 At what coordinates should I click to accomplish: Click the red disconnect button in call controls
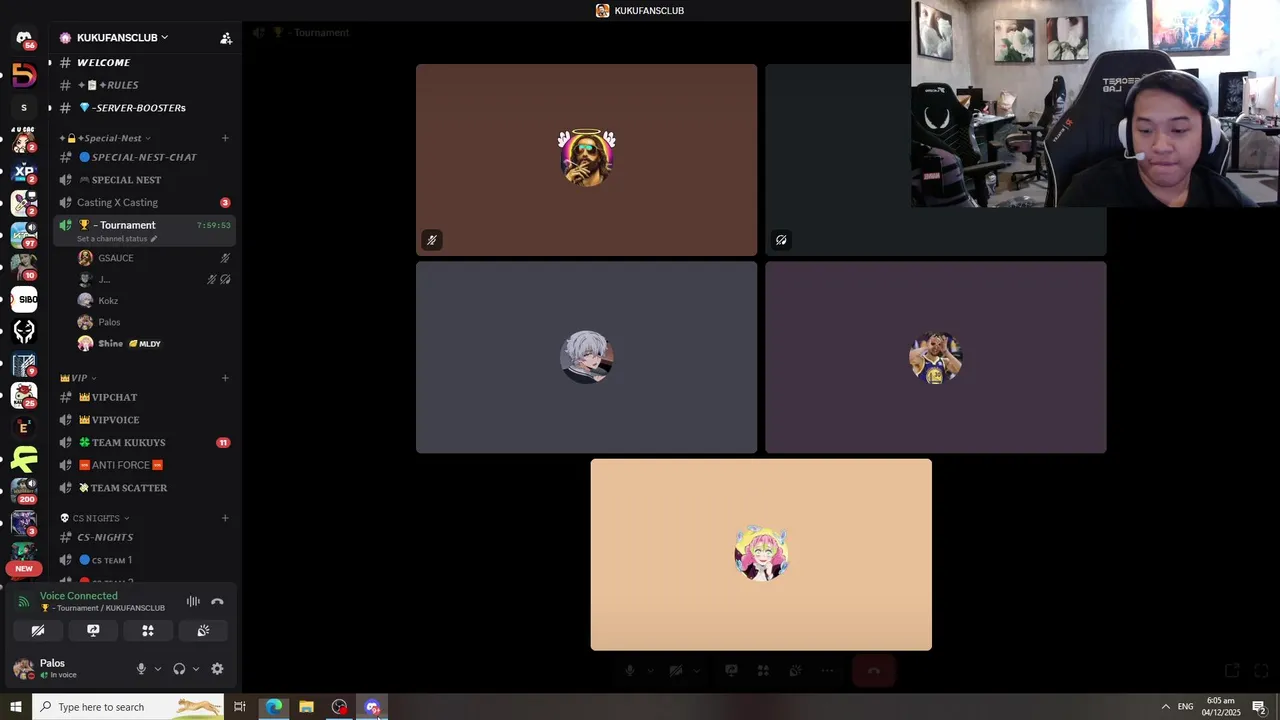pyautogui.click(x=873, y=670)
